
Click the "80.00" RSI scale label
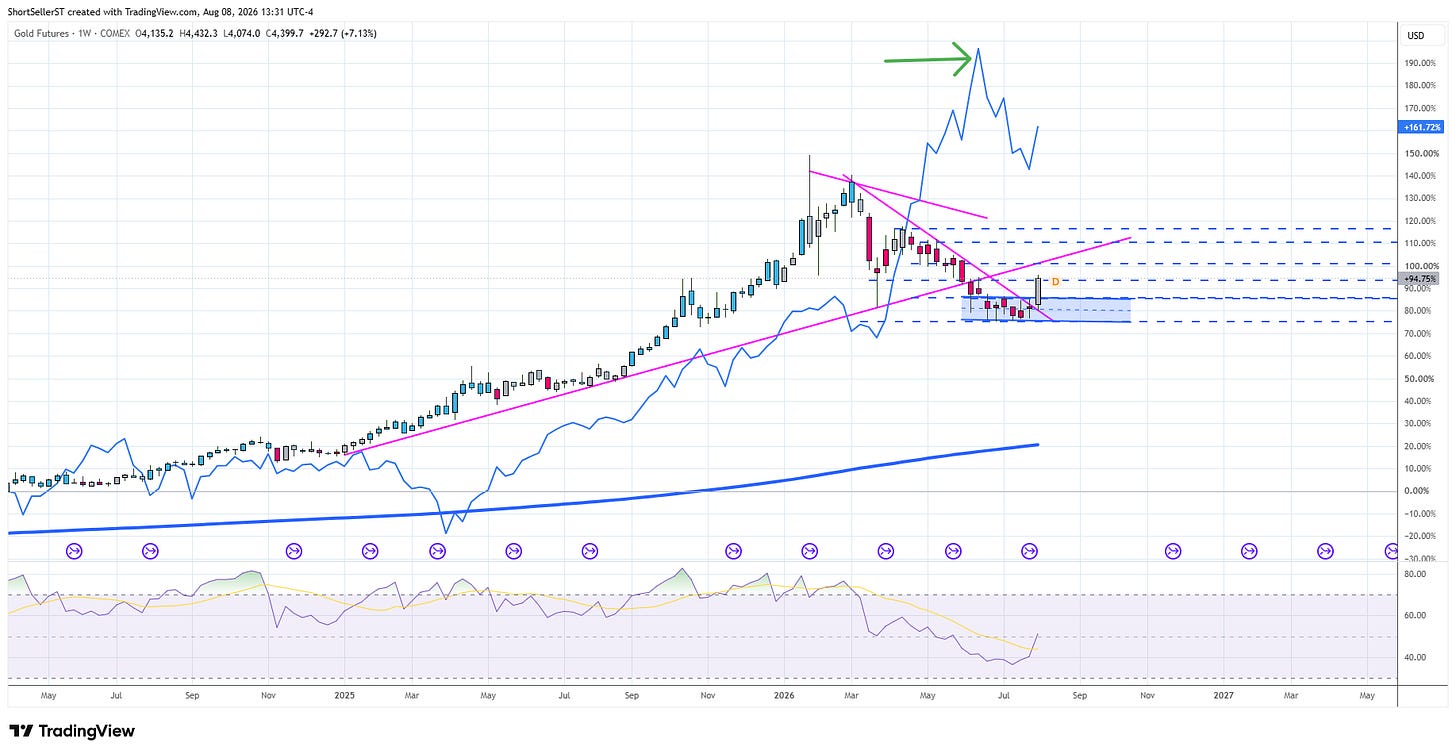[x=1416, y=574]
